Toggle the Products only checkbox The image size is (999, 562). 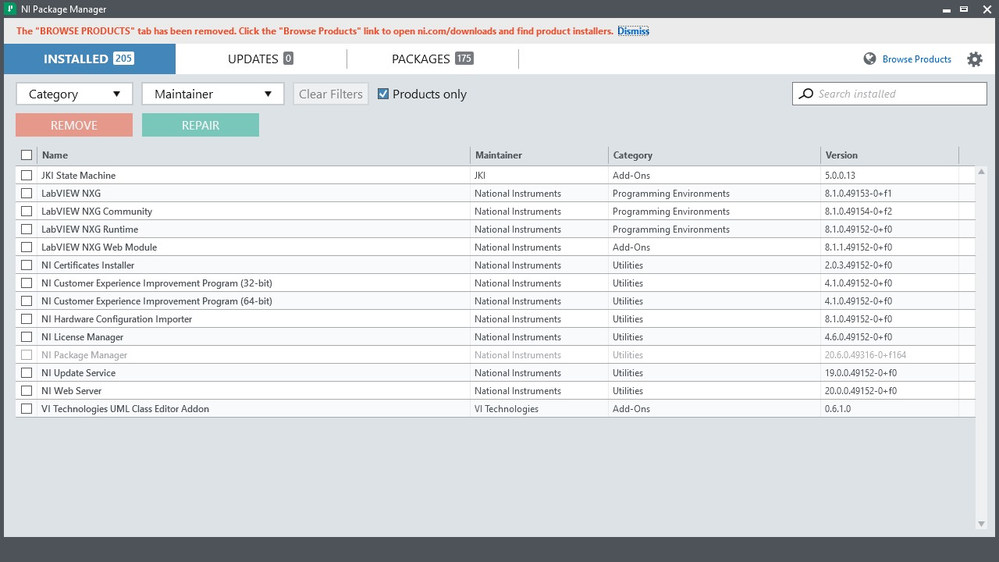click(383, 94)
